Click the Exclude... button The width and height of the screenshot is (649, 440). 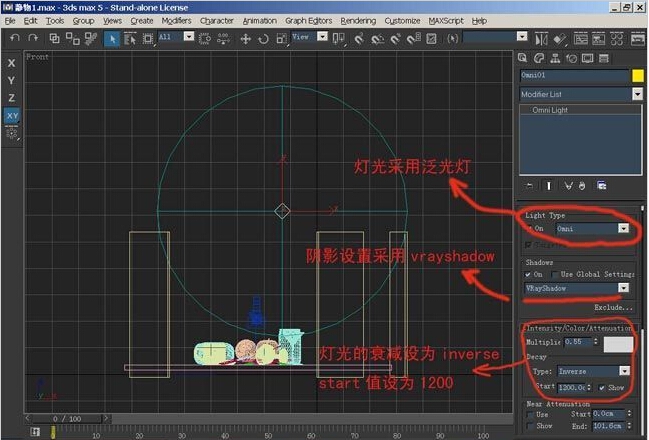click(x=613, y=308)
